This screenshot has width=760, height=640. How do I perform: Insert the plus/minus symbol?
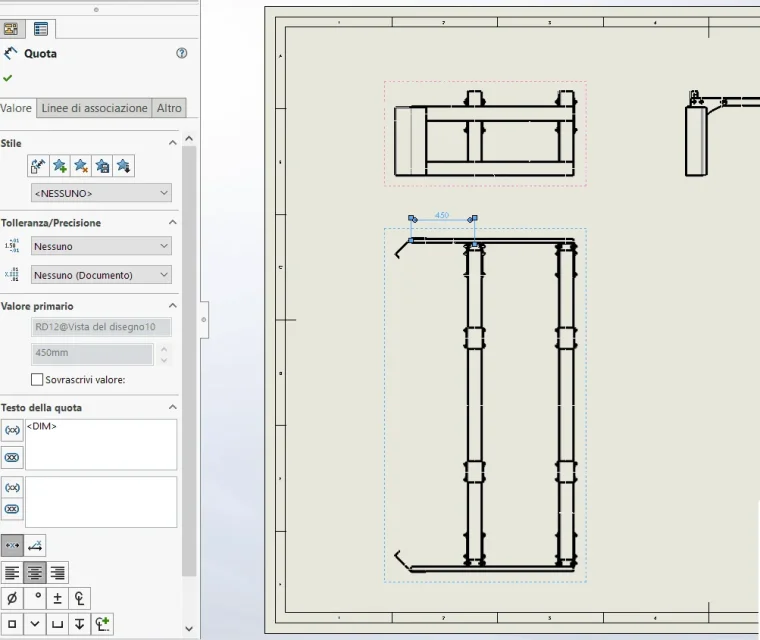pyautogui.click(x=57, y=598)
